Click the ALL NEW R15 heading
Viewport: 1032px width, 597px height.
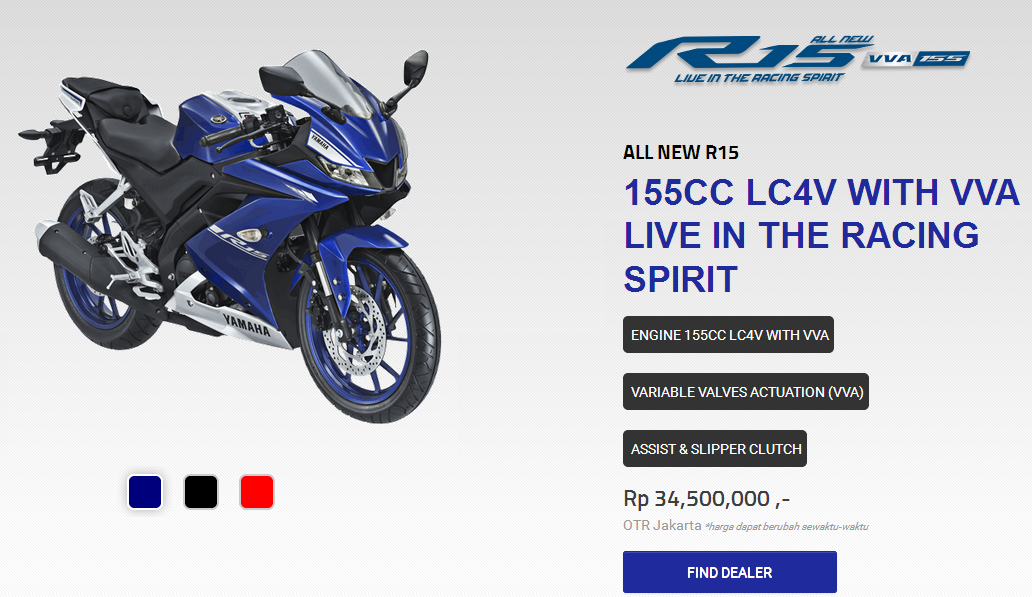pyautogui.click(x=681, y=153)
